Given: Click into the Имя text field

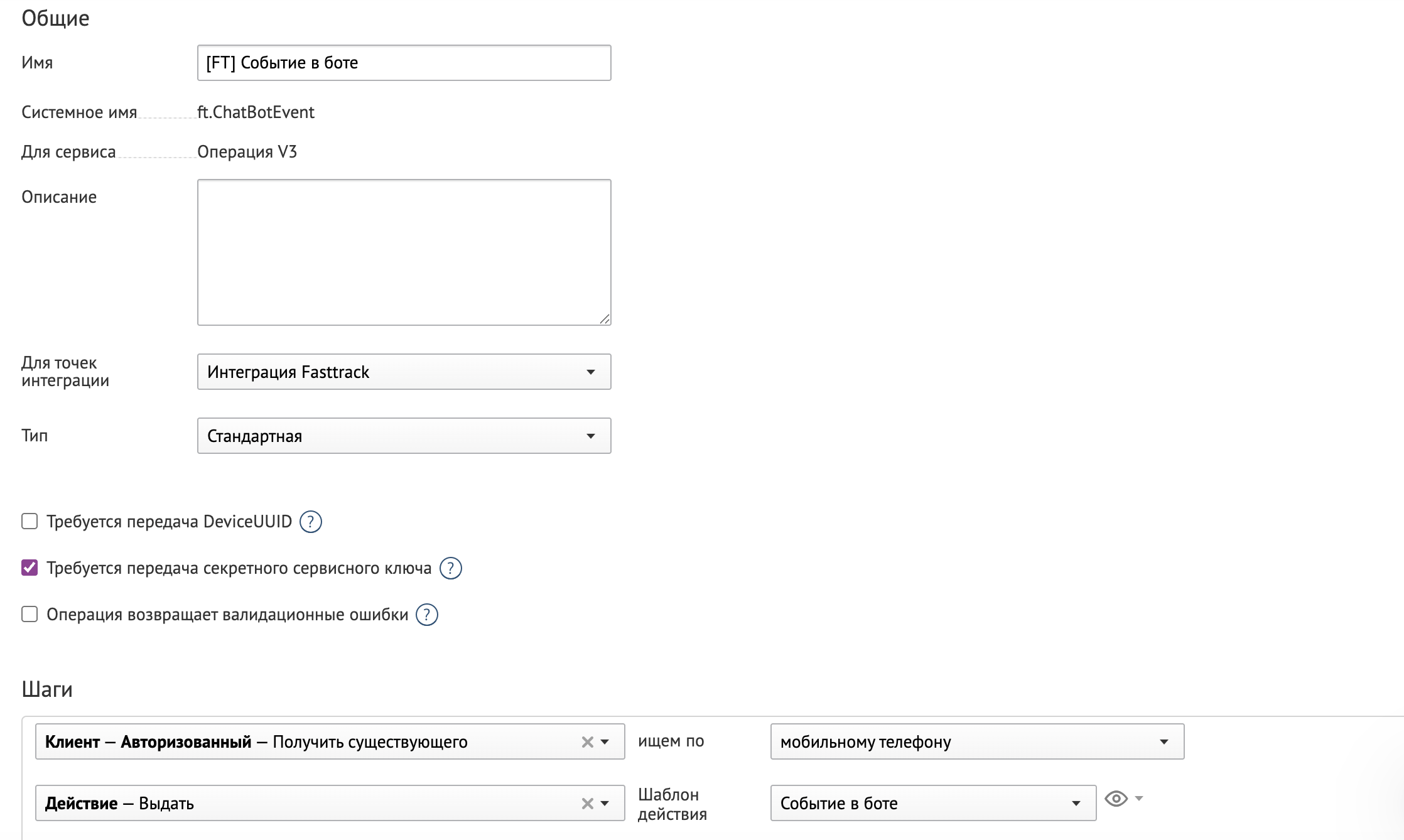Looking at the screenshot, I should [404, 63].
